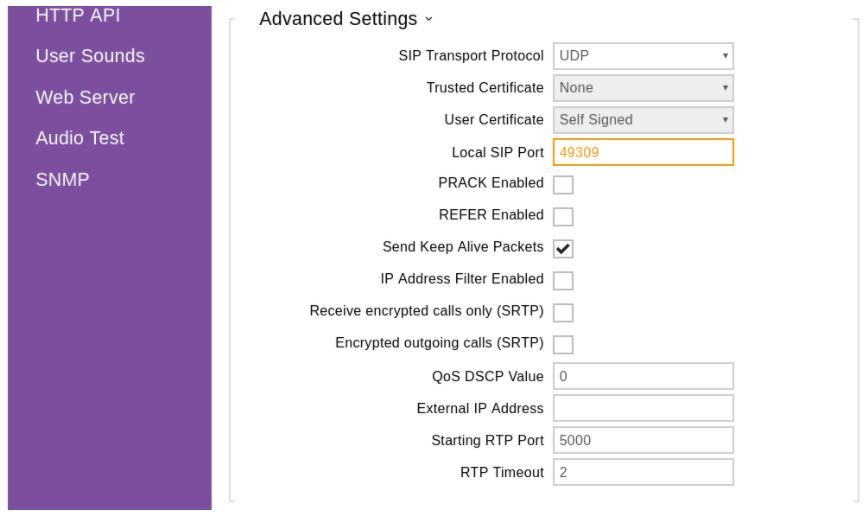The image size is (868, 514).
Task: Enable the PRACK Enabled checkbox
Action: [x=563, y=185]
